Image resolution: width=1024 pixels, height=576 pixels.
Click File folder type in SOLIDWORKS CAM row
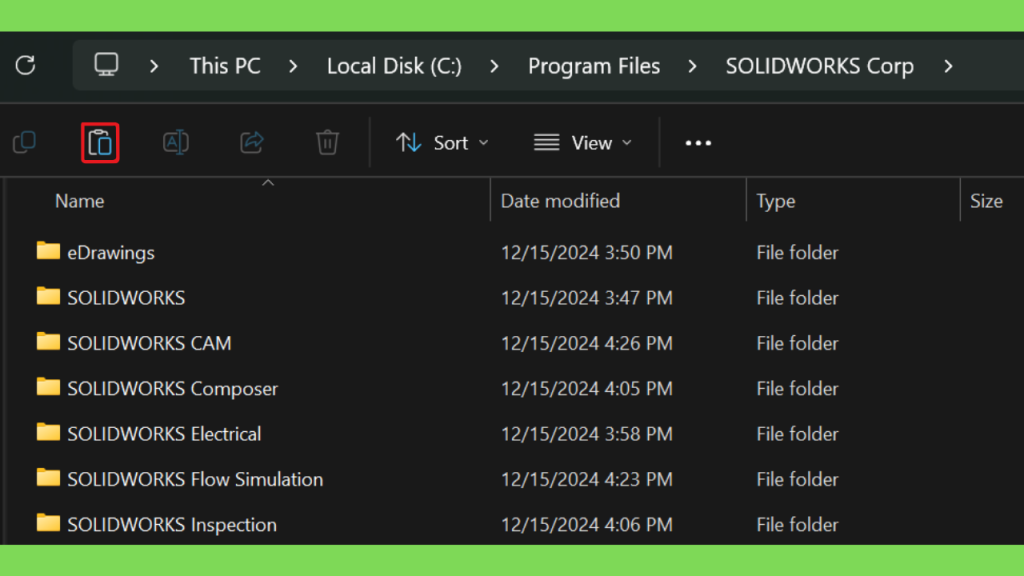point(797,344)
